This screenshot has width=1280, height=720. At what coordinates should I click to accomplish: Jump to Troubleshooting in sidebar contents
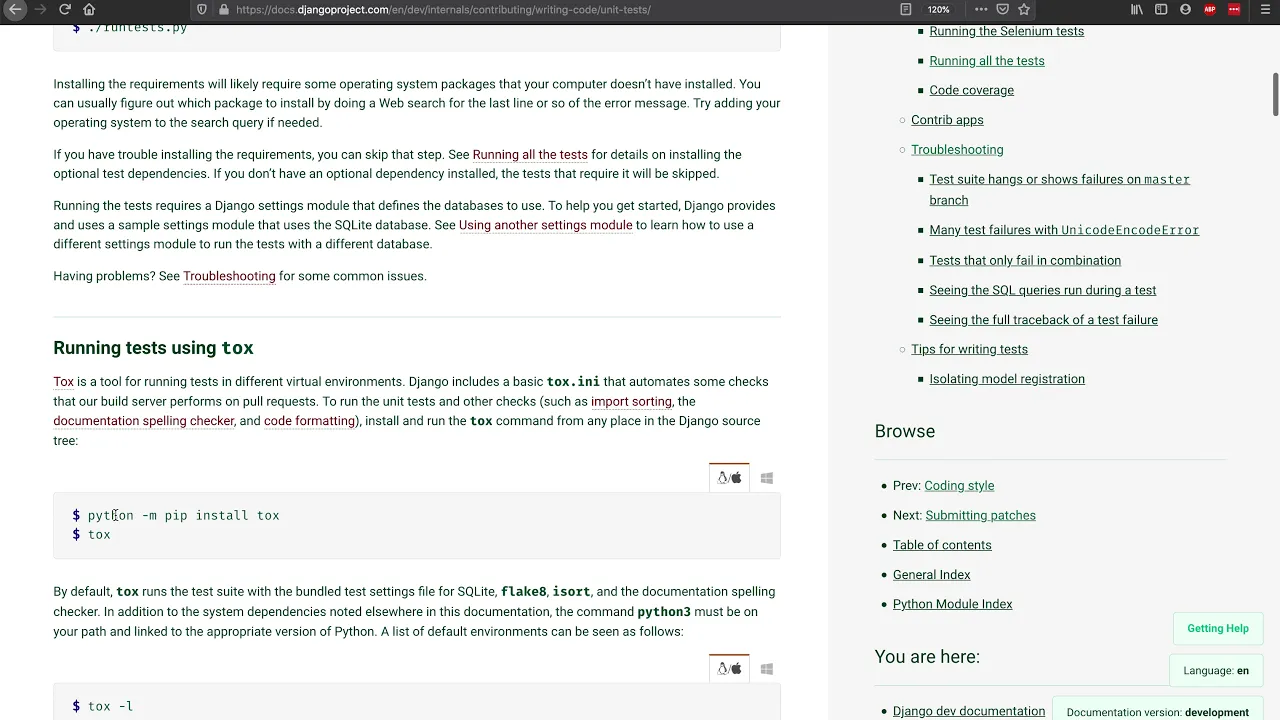pos(957,150)
